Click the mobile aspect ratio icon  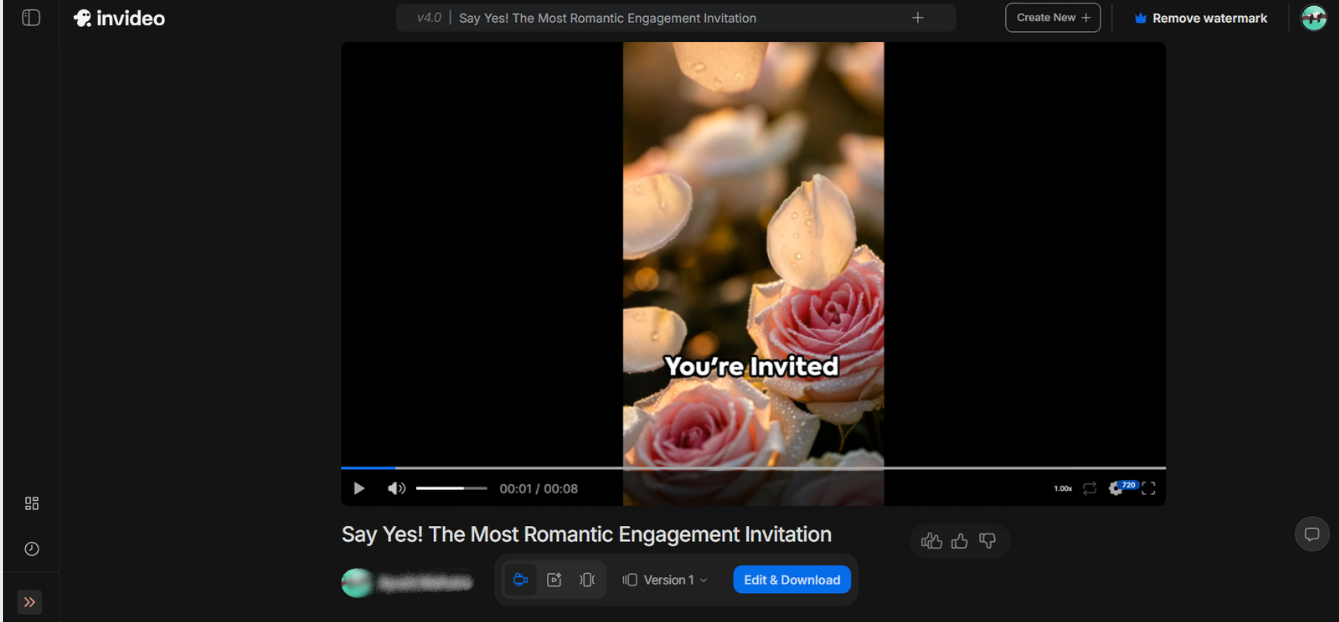(588, 580)
